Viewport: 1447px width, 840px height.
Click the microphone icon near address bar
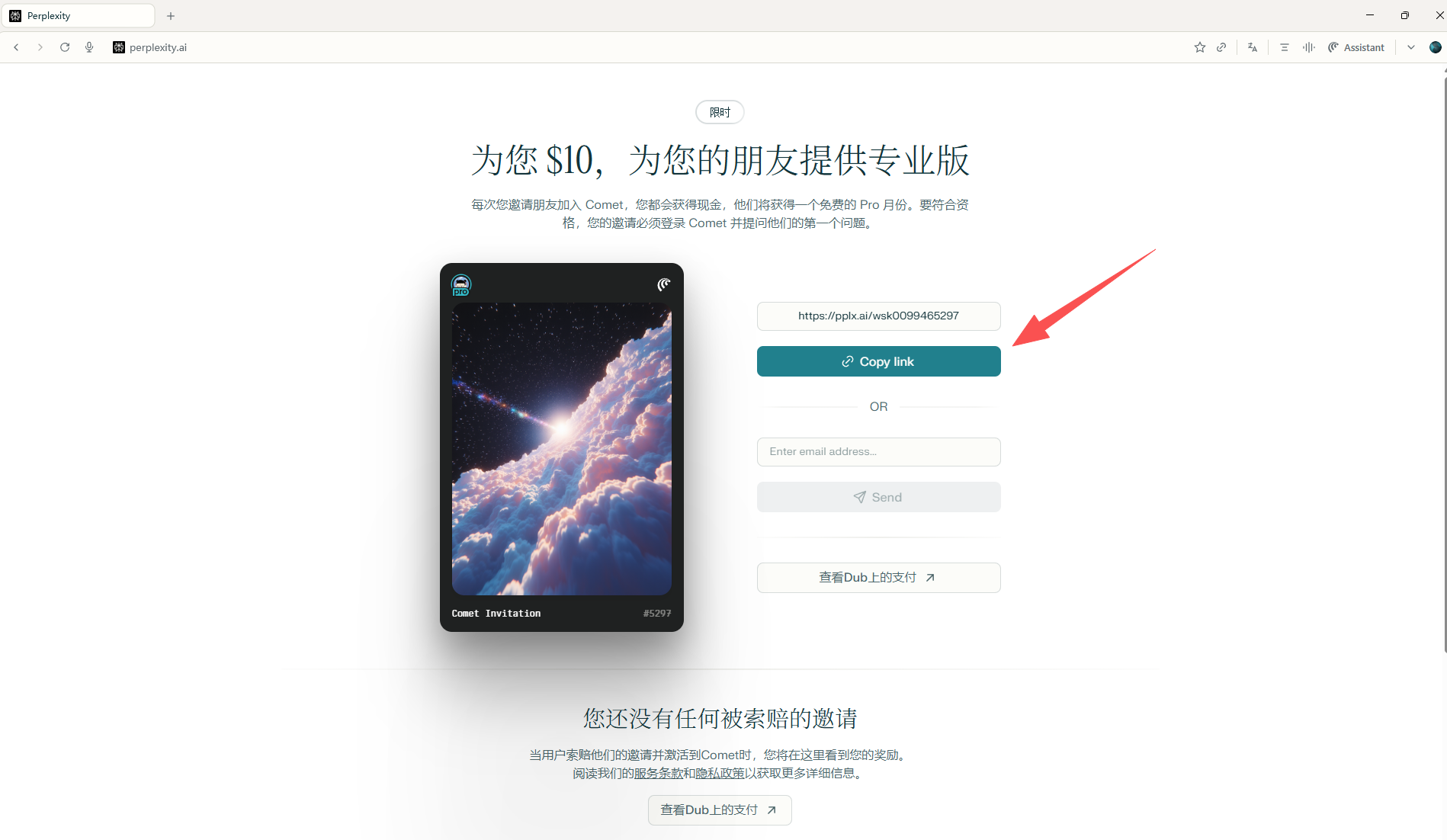(x=89, y=47)
